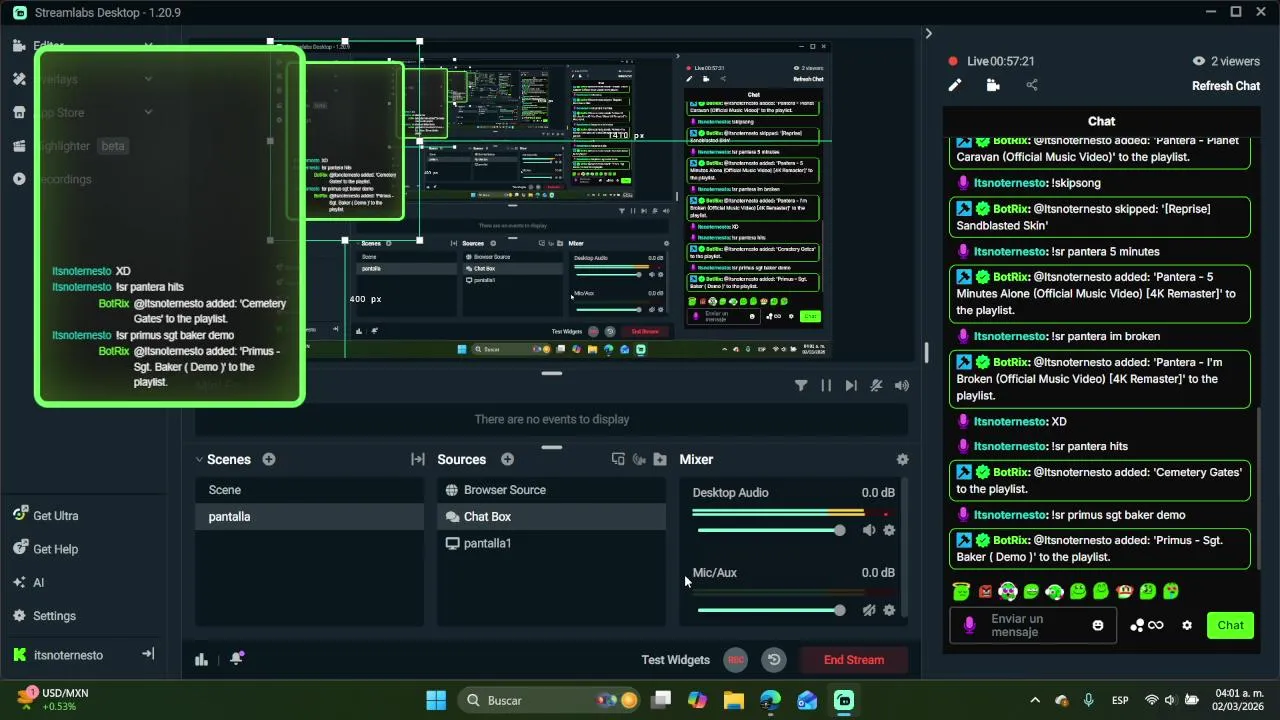Open the Sources panel guest cam icon

click(639, 459)
